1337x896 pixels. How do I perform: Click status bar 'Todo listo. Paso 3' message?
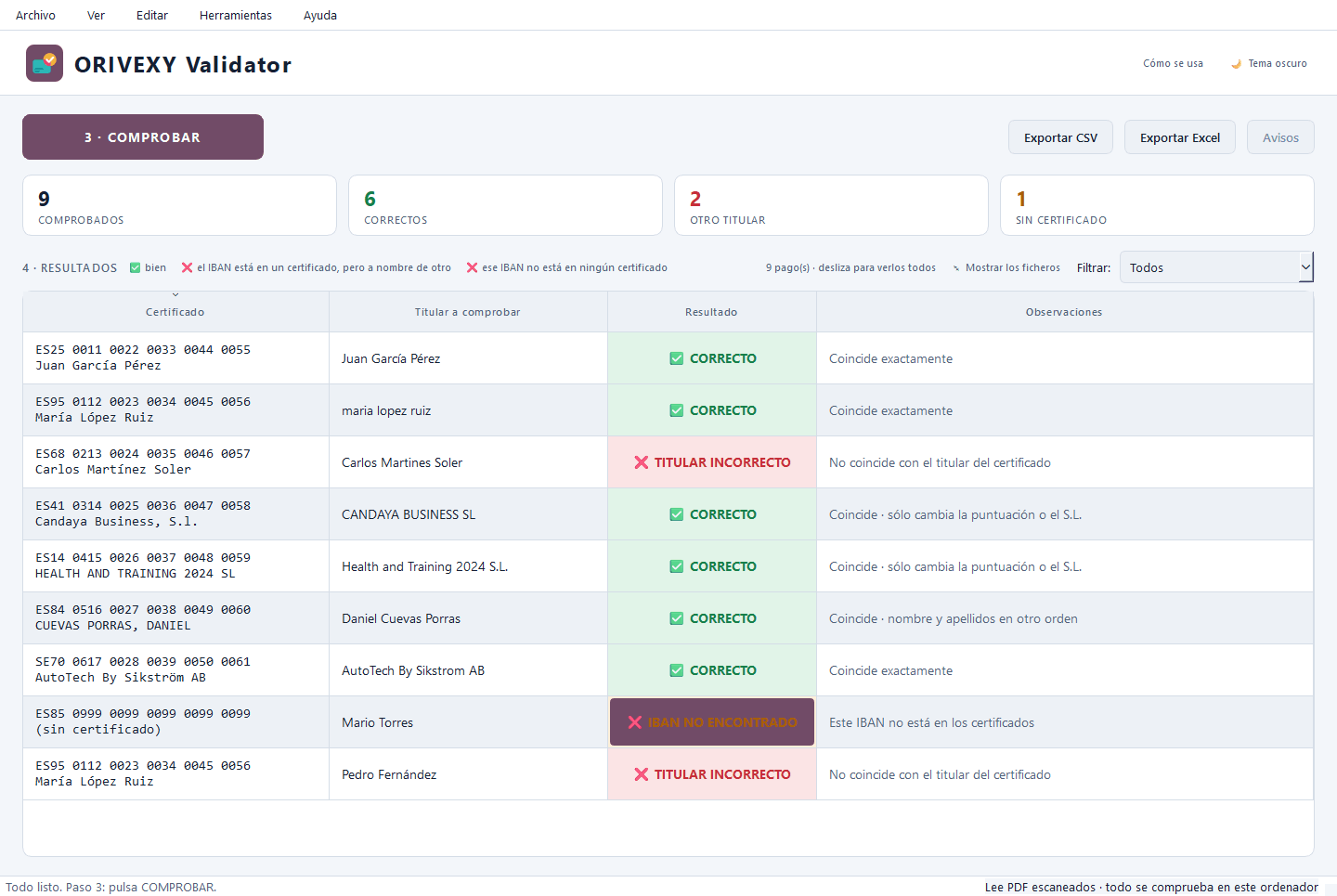pos(111,887)
